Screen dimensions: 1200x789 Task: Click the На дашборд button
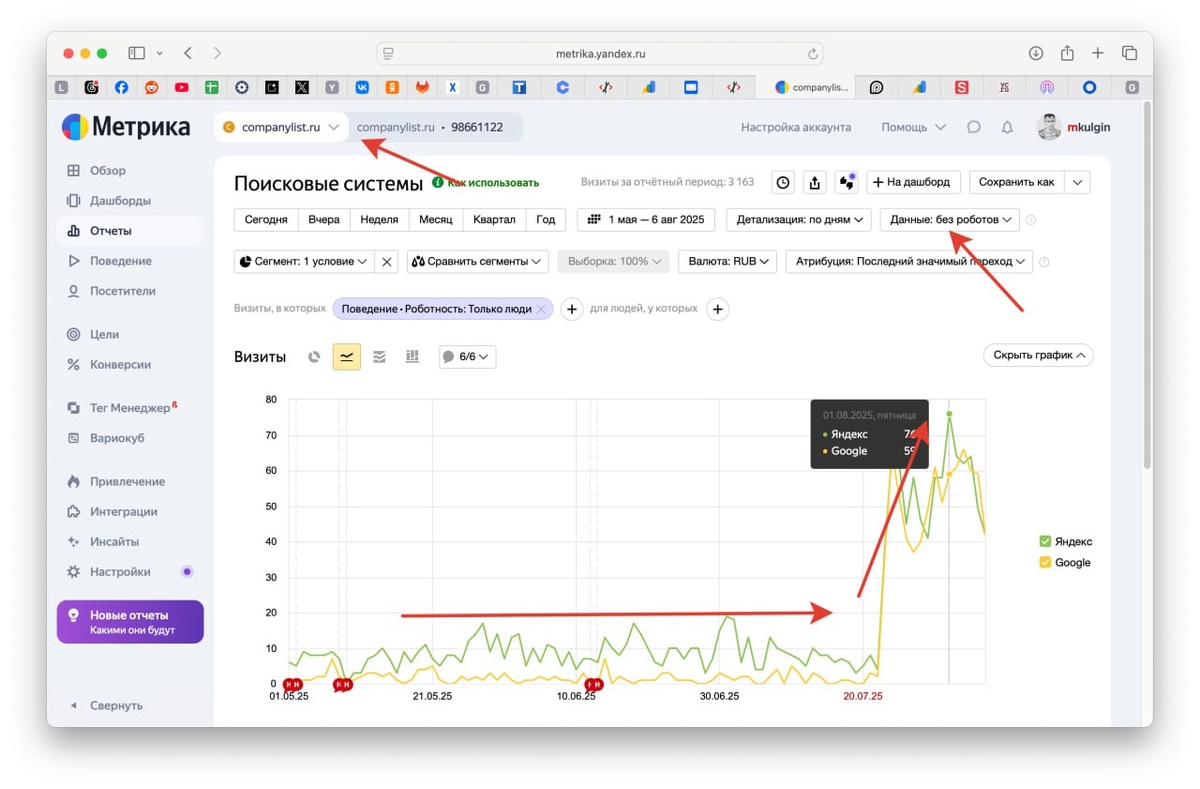click(x=914, y=182)
